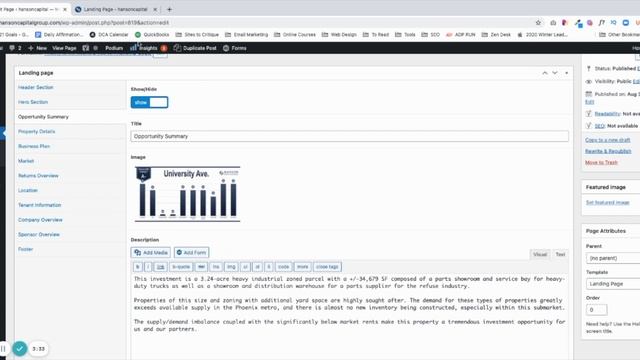
Task: Close the second Landing Page browser tab
Action: point(155,9)
